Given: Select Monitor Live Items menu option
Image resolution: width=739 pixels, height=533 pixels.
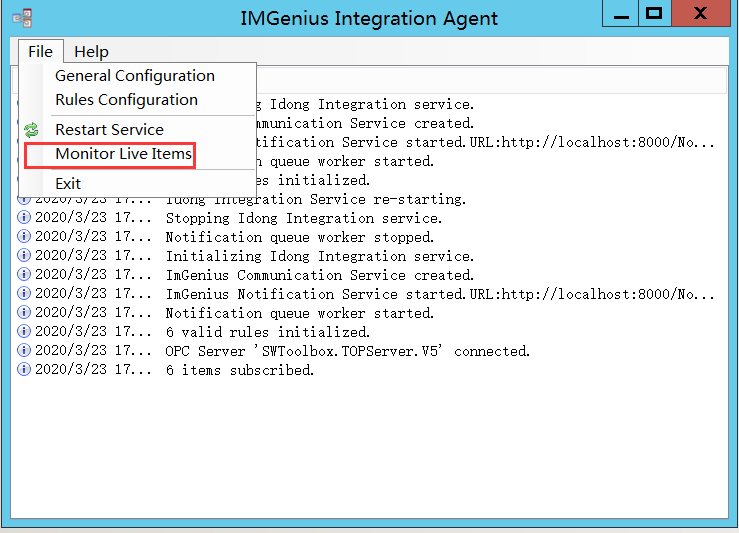Looking at the screenshot, I should [x=123, y=154].
